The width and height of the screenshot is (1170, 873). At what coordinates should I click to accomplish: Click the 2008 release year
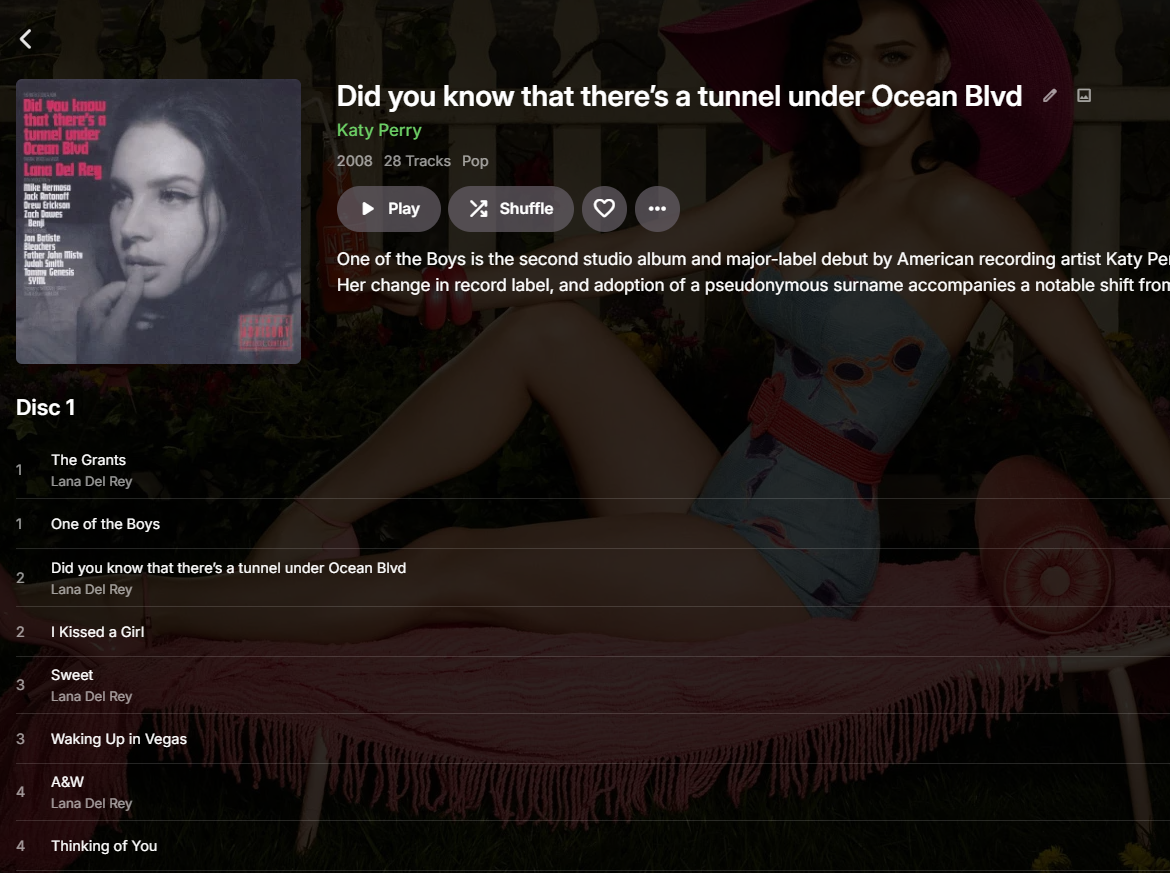click(354, 161)
